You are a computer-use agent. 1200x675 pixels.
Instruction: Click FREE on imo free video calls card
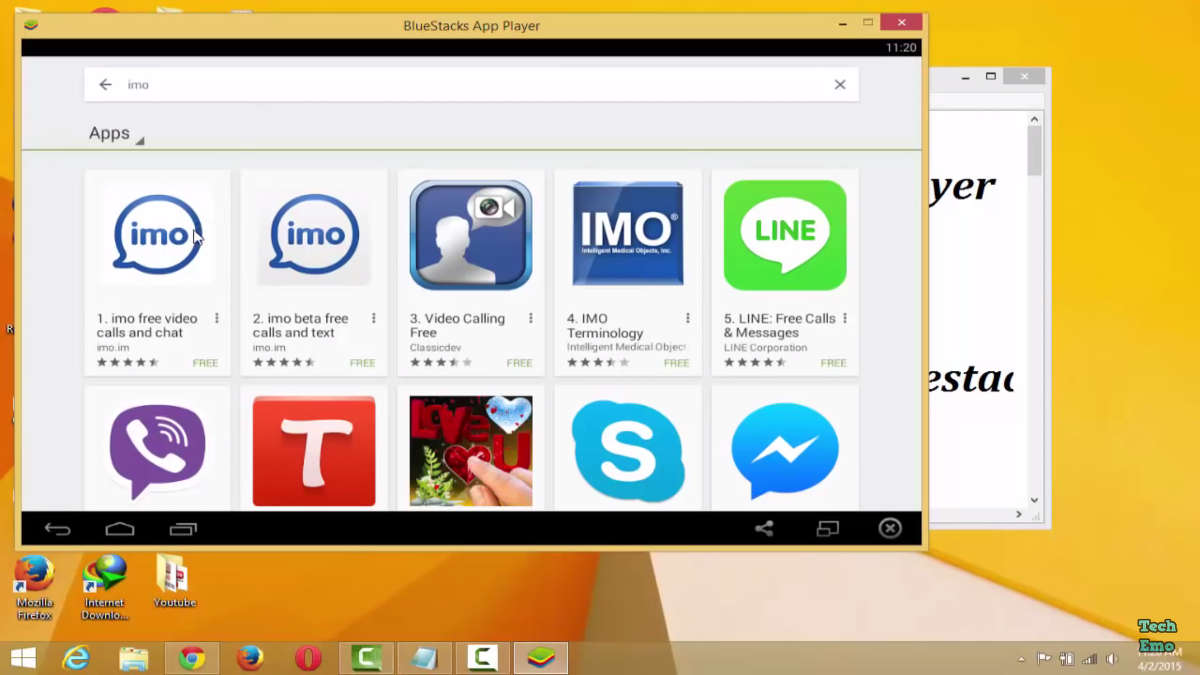(205, 363)
